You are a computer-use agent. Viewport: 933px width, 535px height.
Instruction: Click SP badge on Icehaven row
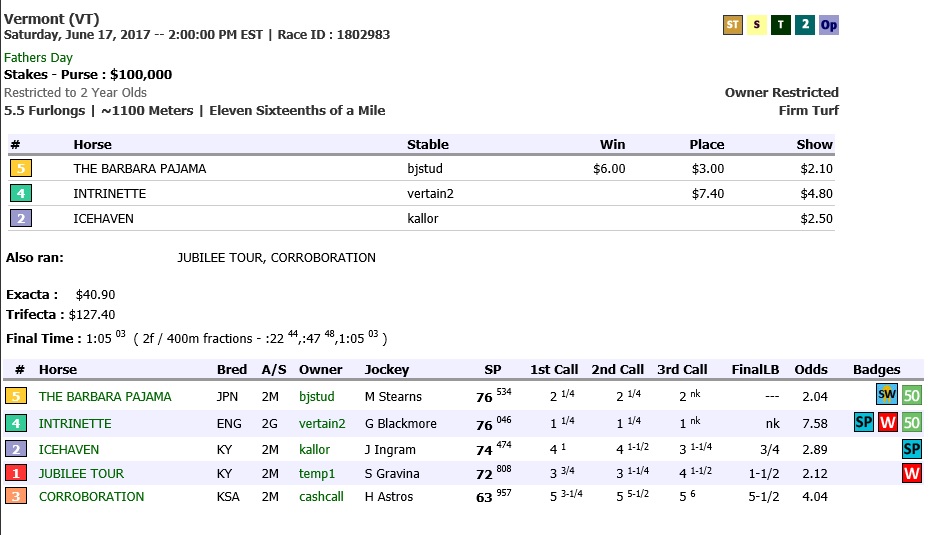pyautogui.click(x=912, y=449)
